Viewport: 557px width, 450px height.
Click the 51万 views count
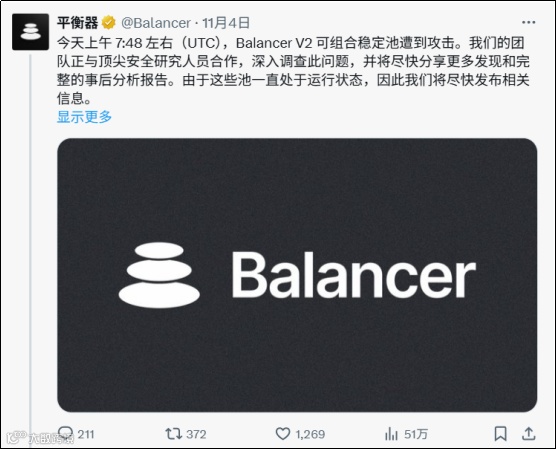416,434
